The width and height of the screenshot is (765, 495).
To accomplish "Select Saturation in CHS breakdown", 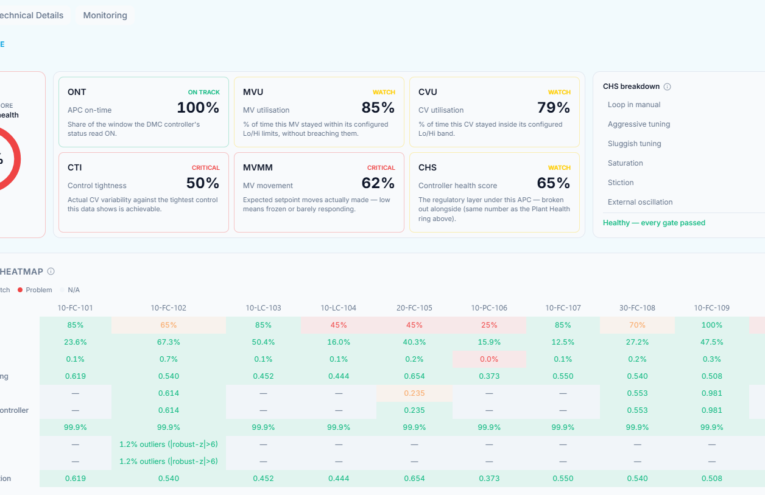I will [x=625, y=163].
